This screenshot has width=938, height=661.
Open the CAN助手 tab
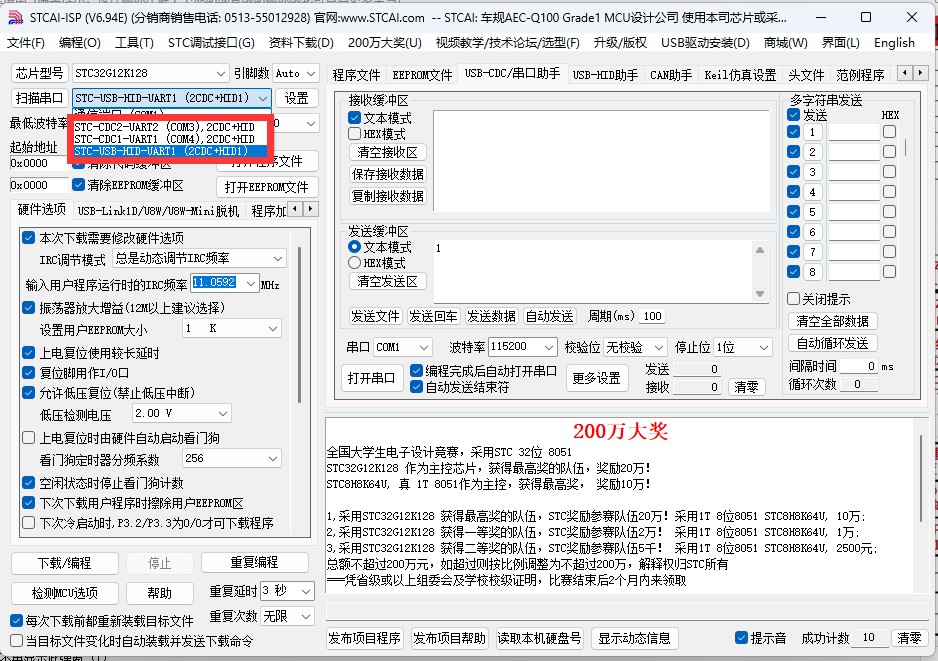pos(671,75)
